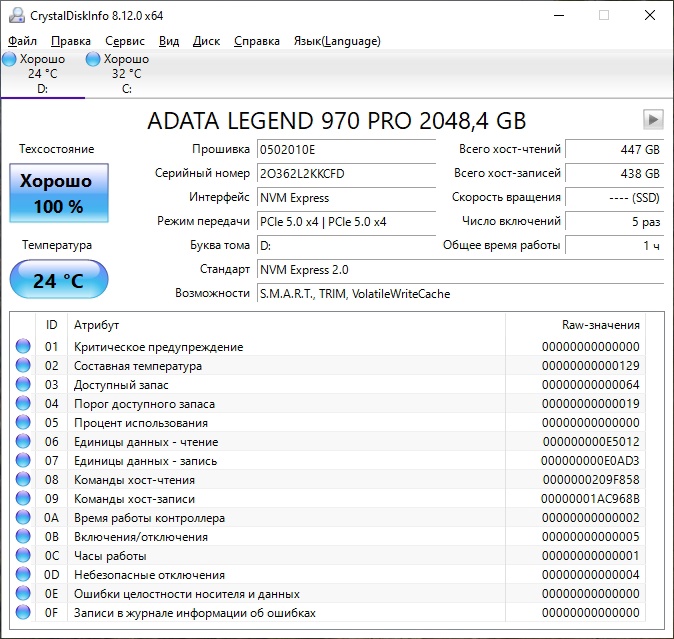Screen dimensions: 674x639
Task: Open the Диск menu
Action: coord(206,41)
